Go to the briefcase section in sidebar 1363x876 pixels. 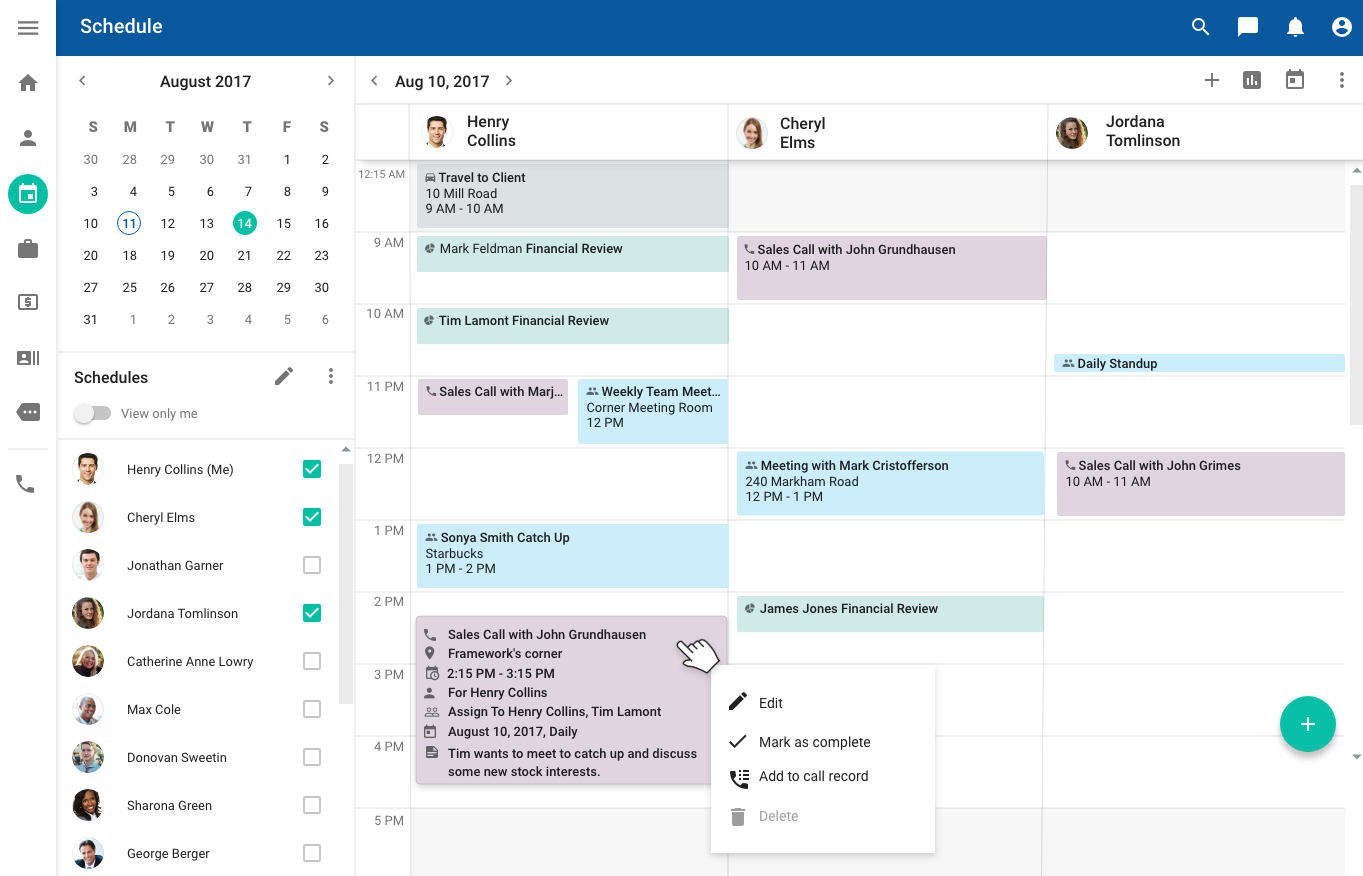pos(28,249)
